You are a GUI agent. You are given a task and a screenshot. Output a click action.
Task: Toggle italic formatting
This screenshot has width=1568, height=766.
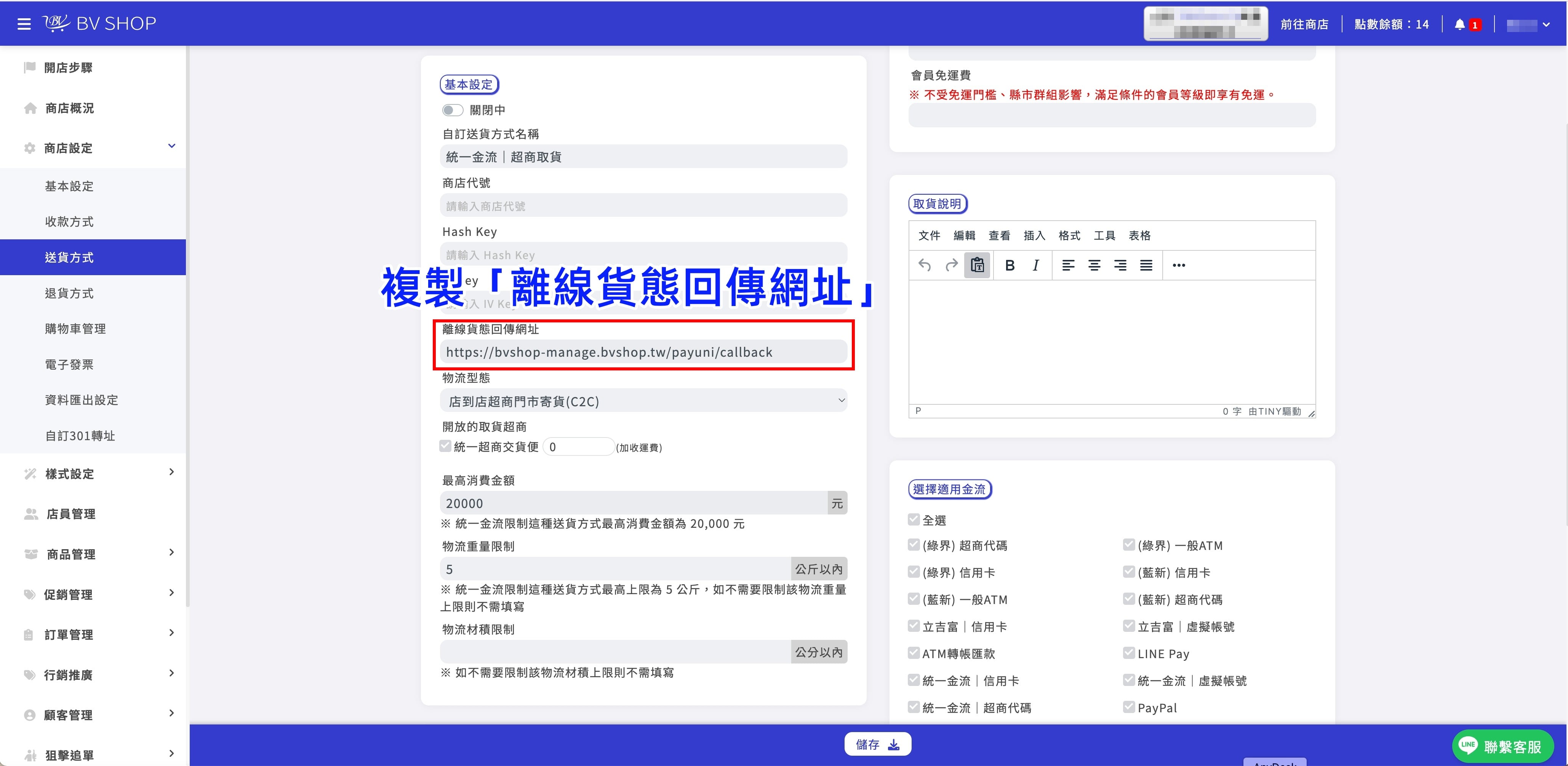pyautogui.click(x=1035, y=265)
